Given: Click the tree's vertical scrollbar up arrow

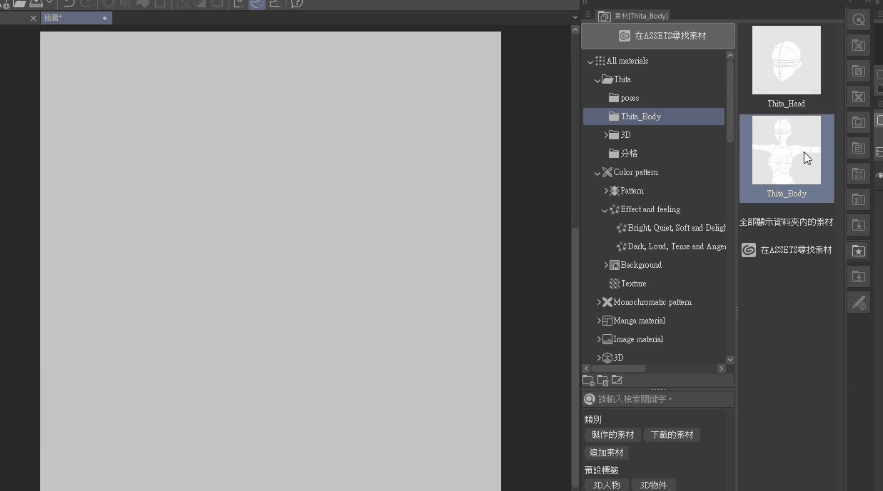Looking at the screenshot, I should tap(730, 55).
